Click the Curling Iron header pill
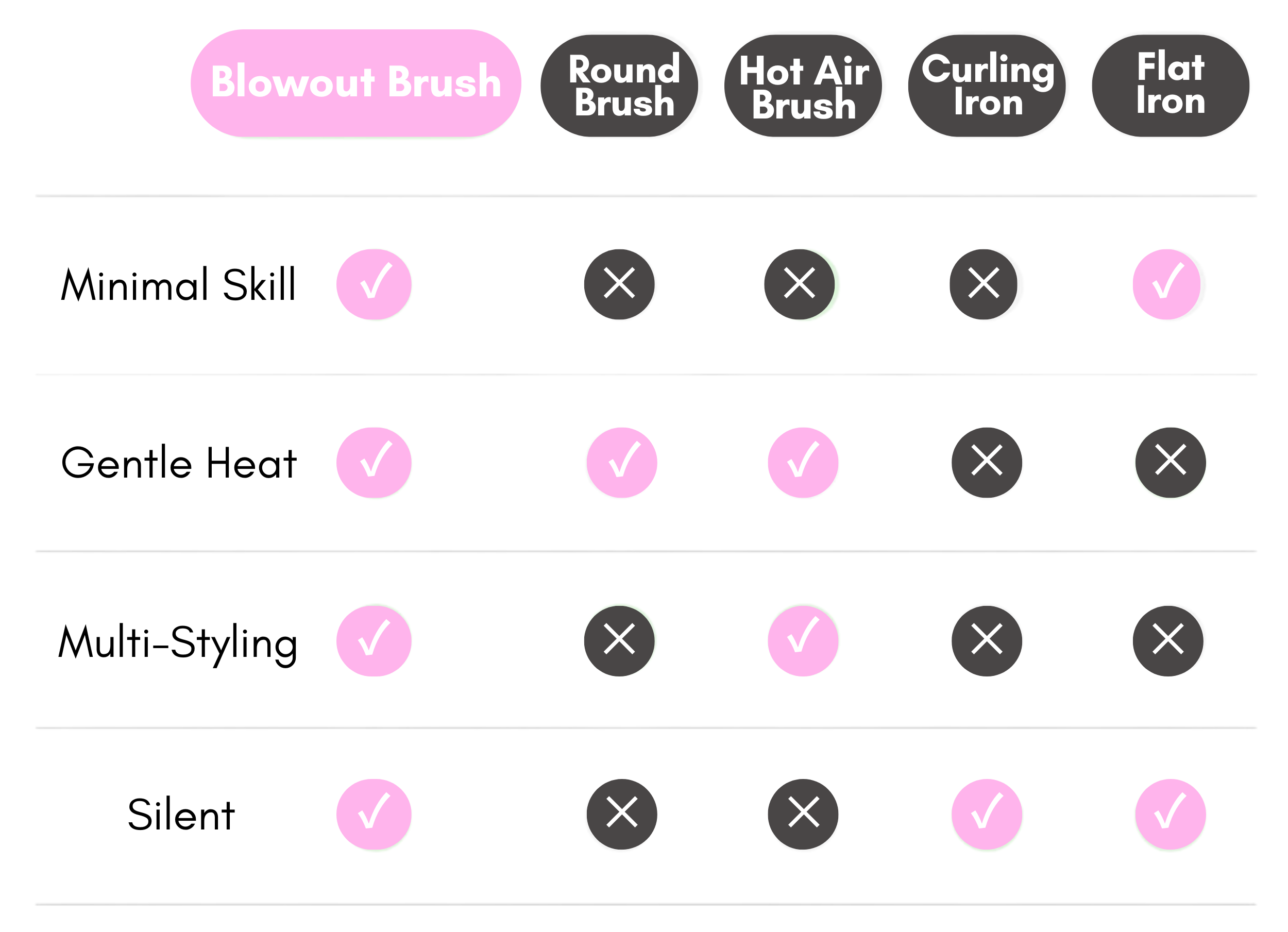 [987, 86]
